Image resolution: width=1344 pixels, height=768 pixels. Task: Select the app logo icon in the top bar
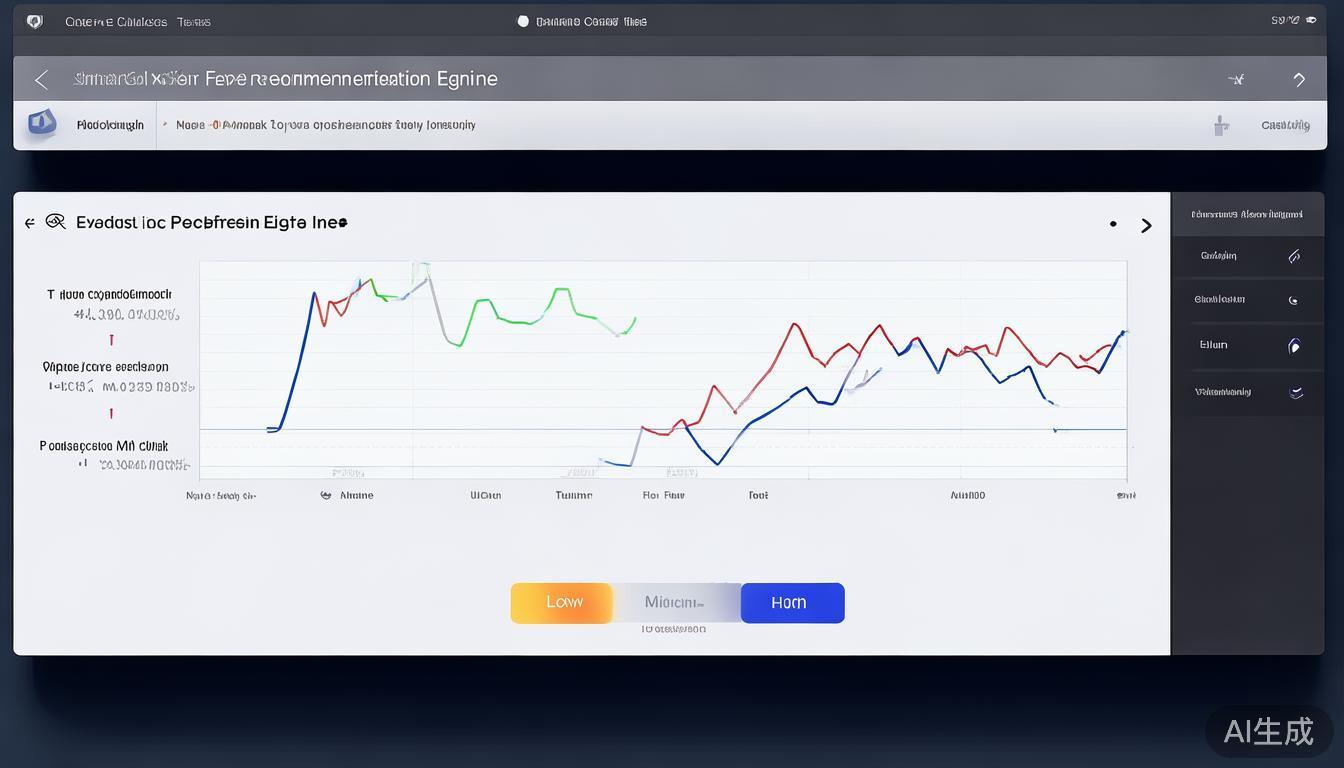34,20
